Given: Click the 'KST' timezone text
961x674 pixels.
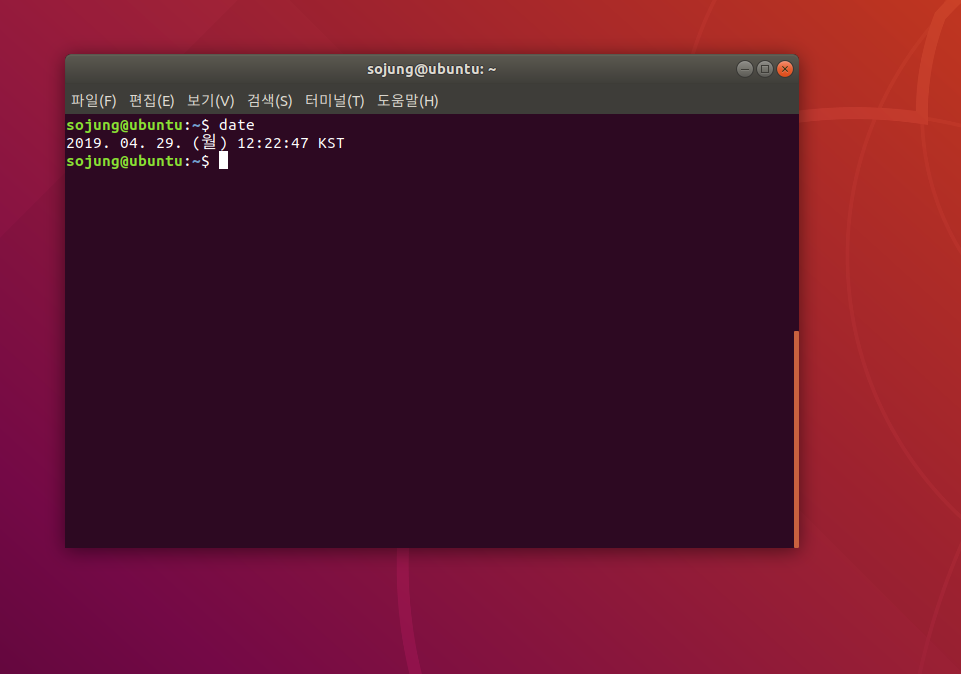Looking at the screenshot, I should pyautogui.click(x=331, y=143).
